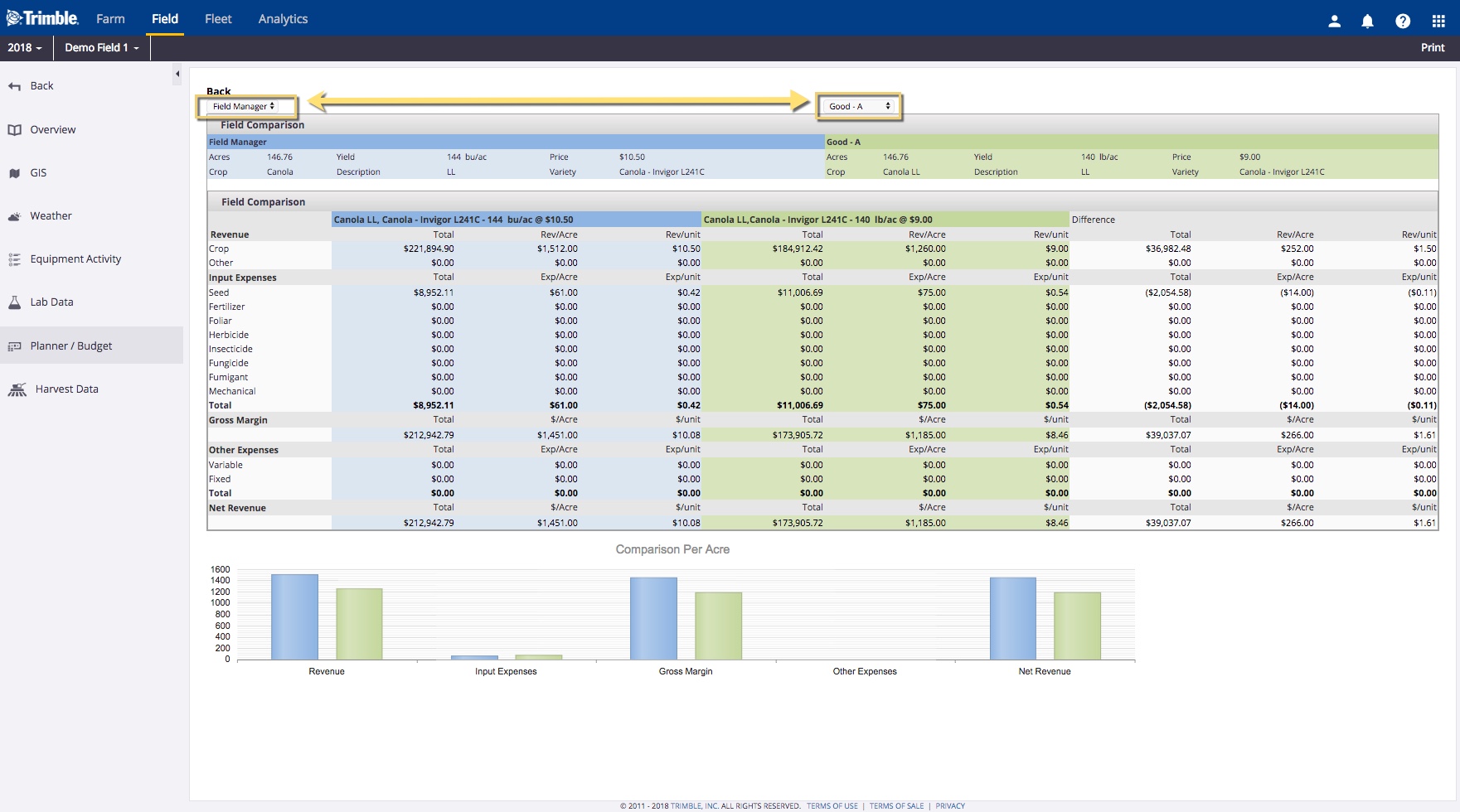Switch to the Fleet tab

(218, 19)
